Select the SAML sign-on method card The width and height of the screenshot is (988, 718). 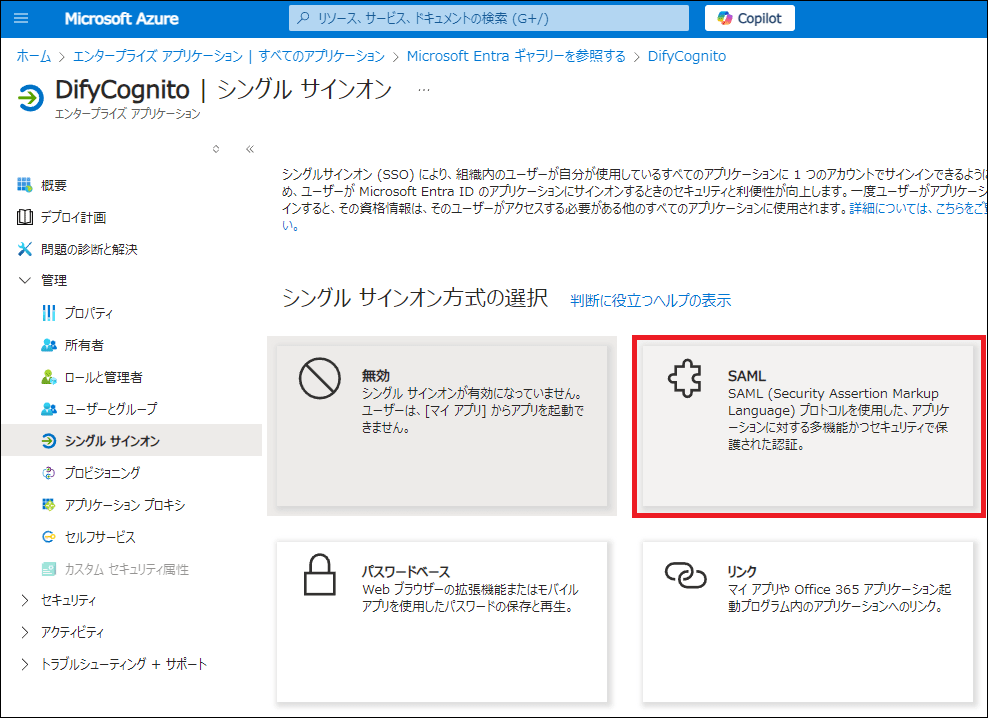808,426
